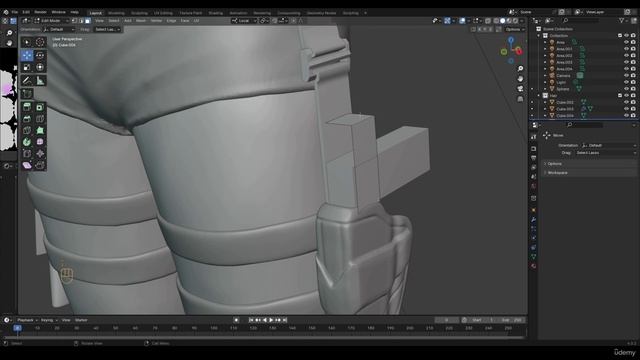Open the View menu in viewport header
The image size is (640, 360).
99,20
